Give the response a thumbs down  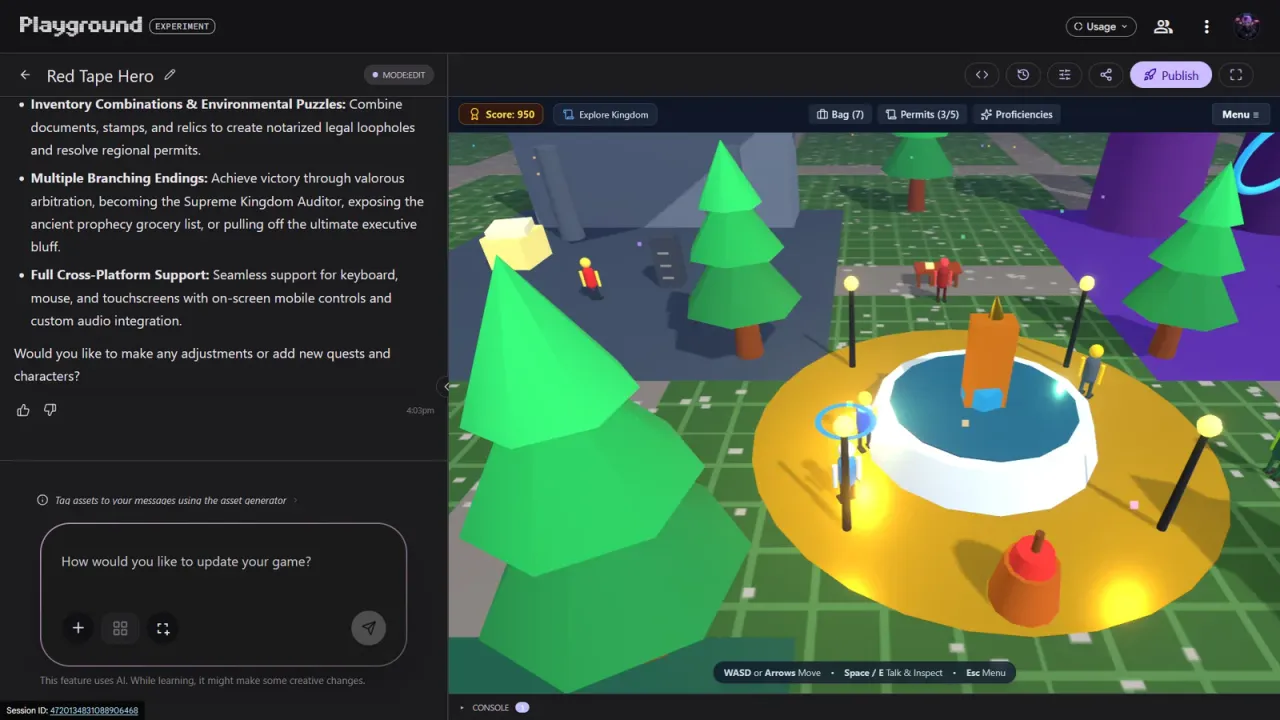(x=50, y=410)
